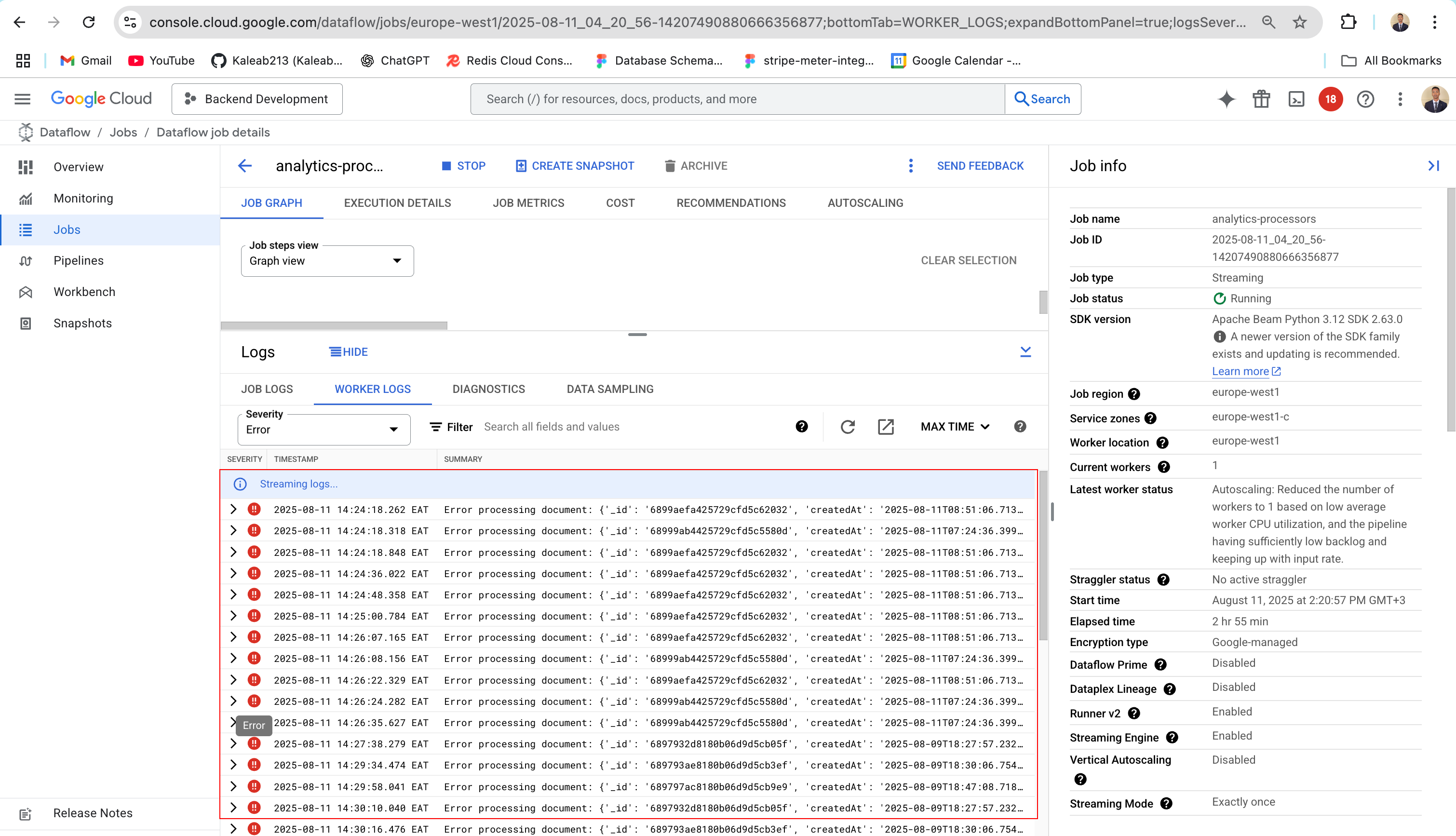1456x836 pixels.
Task: Open the free trial gift icon
Action: [1261, 99]
